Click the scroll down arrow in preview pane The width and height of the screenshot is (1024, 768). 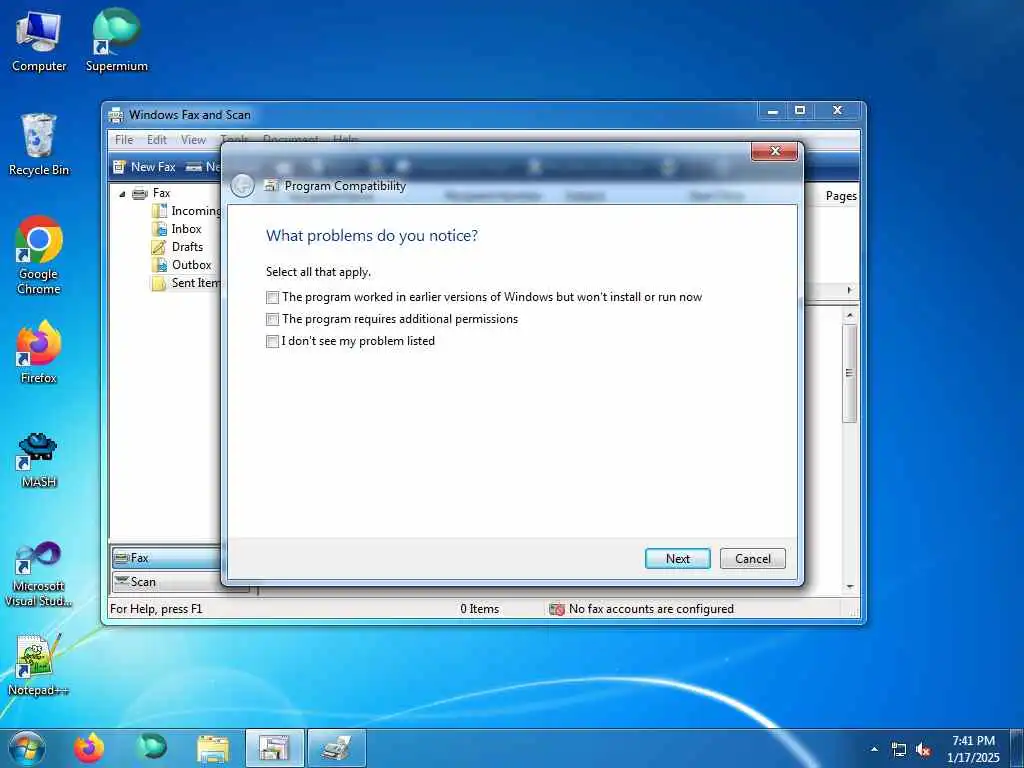coord(850,586)
